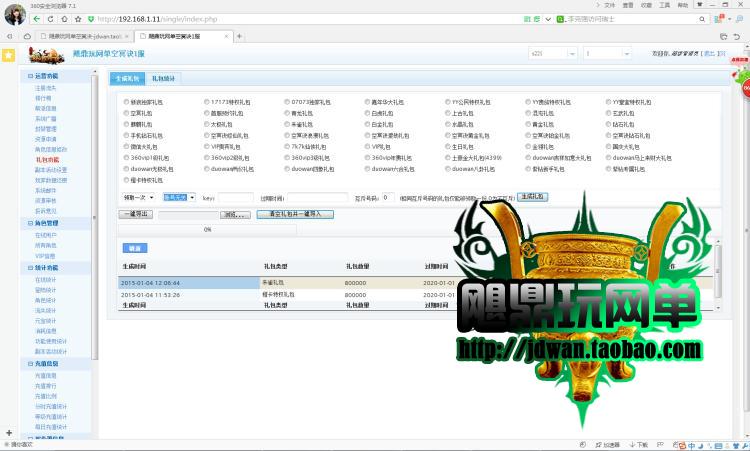Click the search magnifier in the search box
This screenshot has width=750, height=451.
pos(702,19)
